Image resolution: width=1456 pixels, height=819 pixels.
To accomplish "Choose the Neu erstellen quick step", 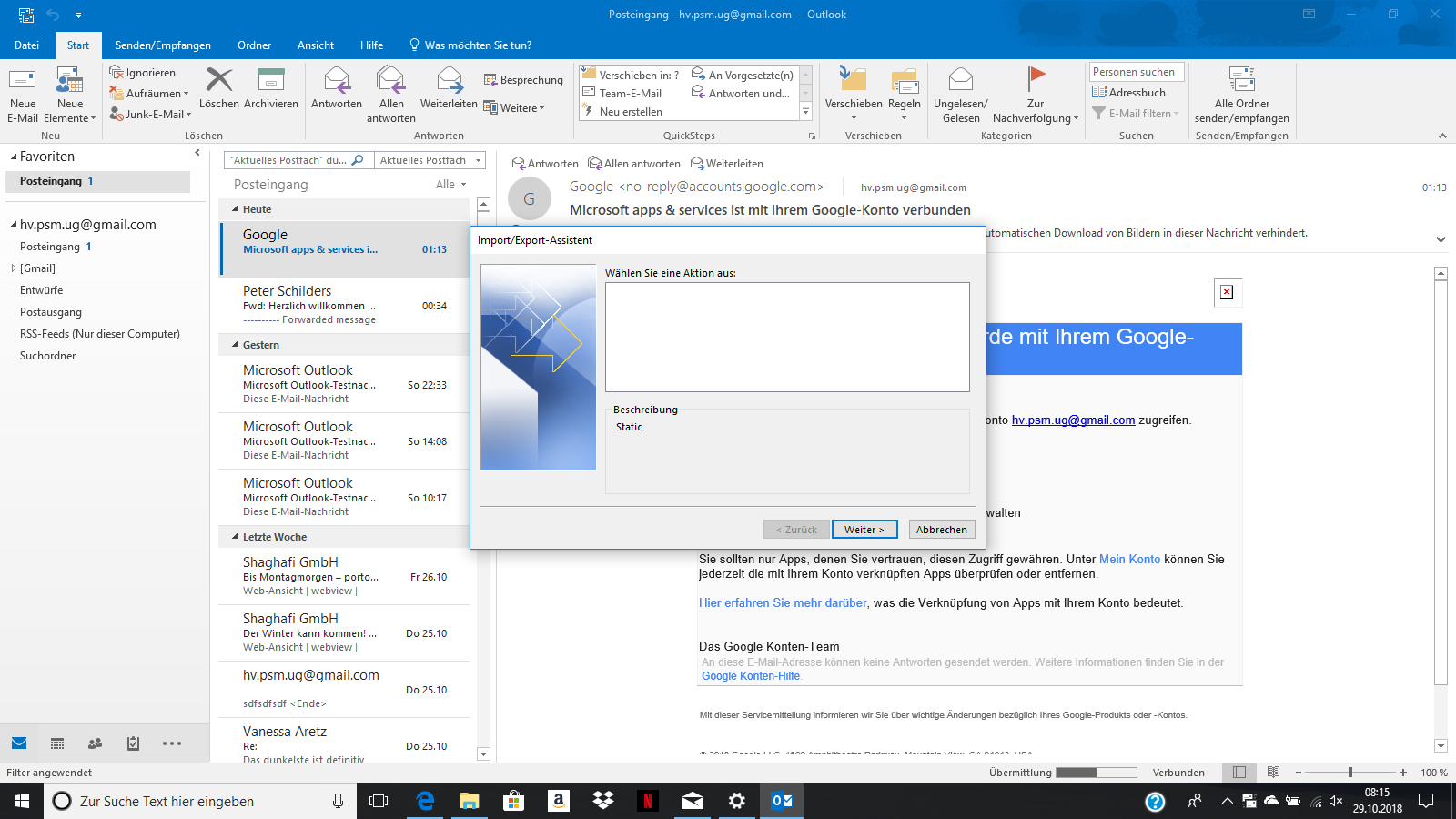I will tap(622, 112).
